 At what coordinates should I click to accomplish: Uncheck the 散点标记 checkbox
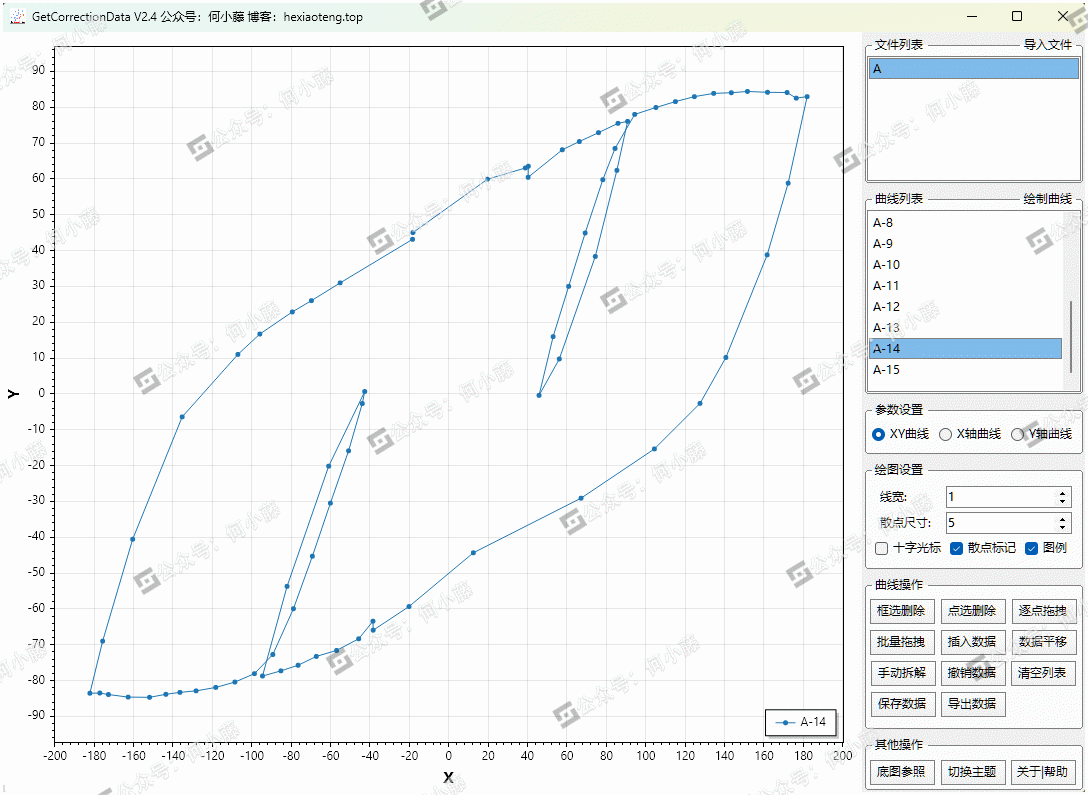[x=956, y=548]
